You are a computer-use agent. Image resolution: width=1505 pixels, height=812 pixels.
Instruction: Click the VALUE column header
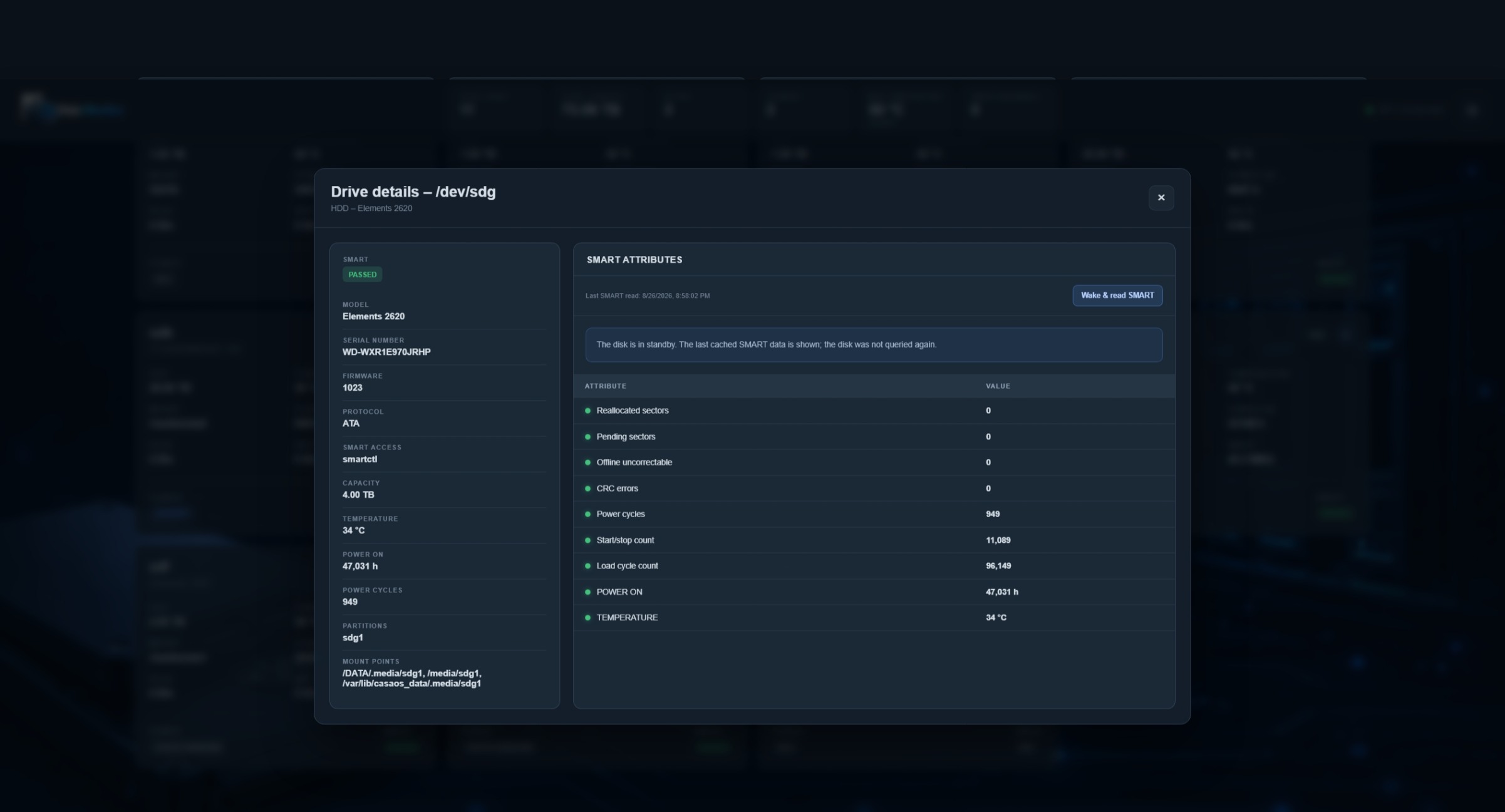coord(998,386)
